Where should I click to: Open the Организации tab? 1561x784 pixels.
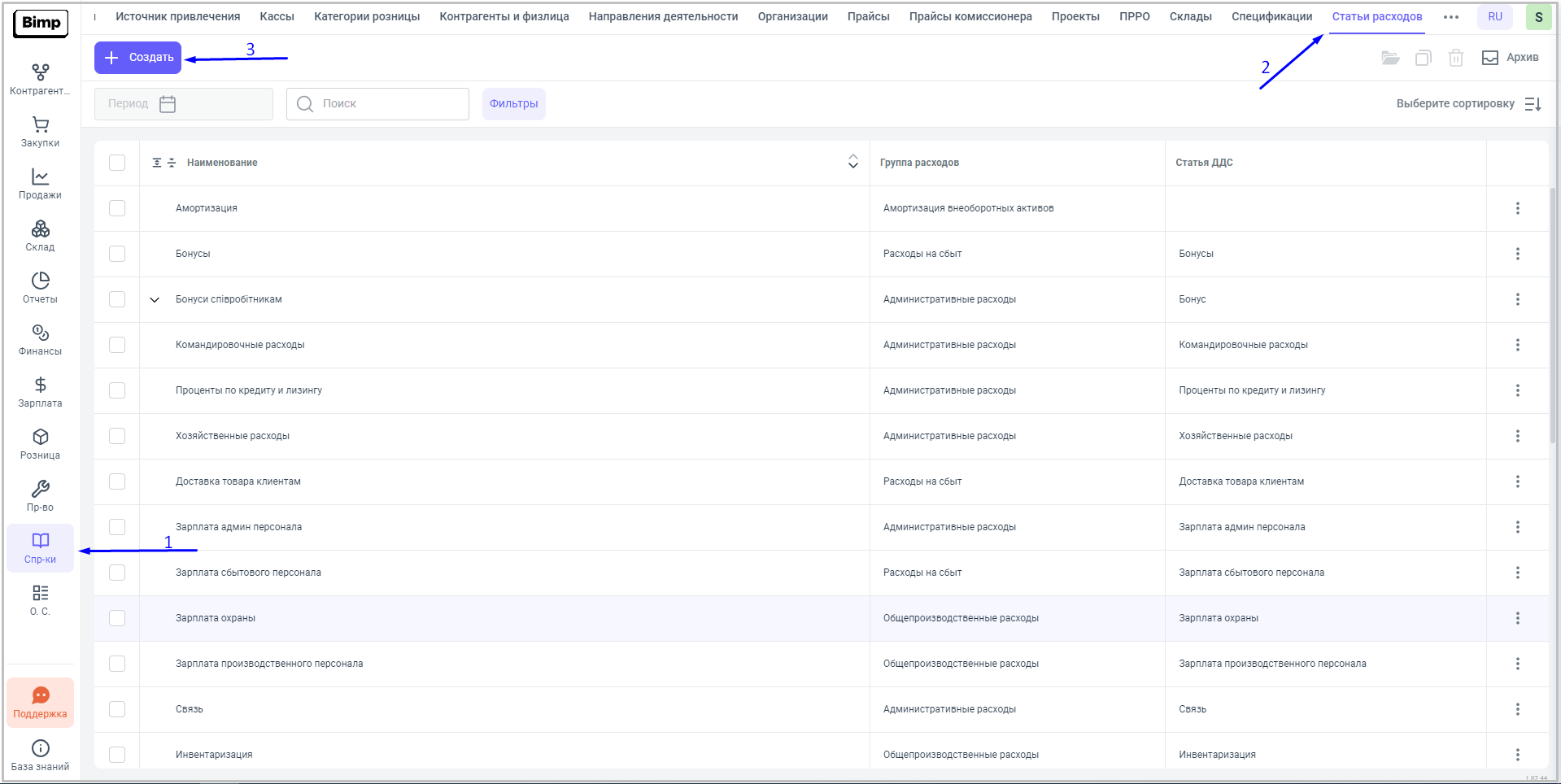(792, 17)
